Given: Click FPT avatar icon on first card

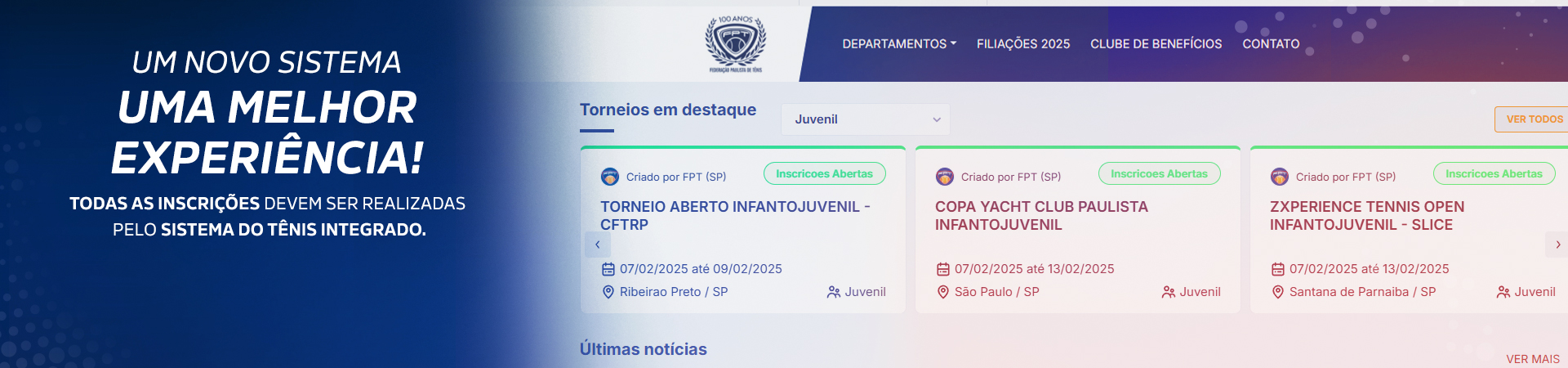Looking at the screenshot, I should tap(610, 177).
